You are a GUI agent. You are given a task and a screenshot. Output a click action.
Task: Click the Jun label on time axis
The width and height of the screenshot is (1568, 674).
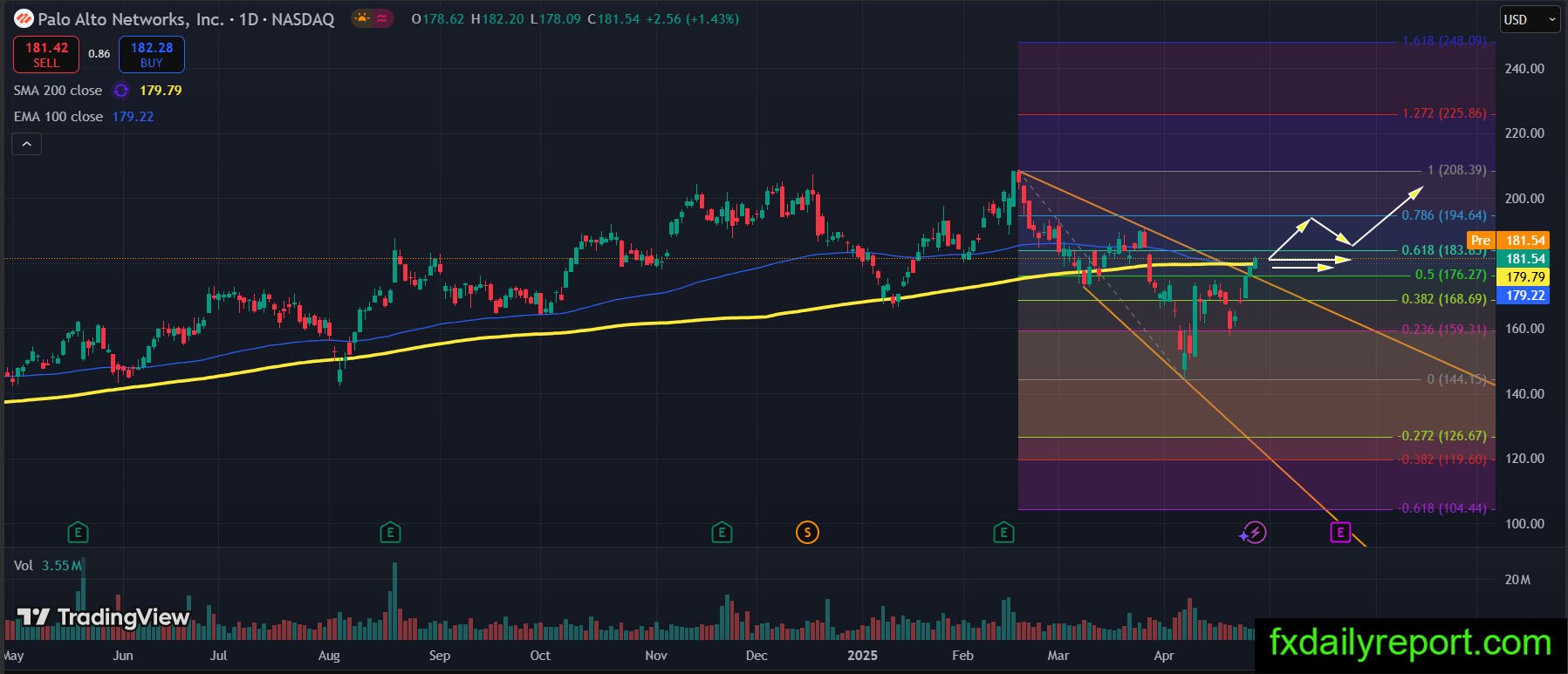pos(123,656)
